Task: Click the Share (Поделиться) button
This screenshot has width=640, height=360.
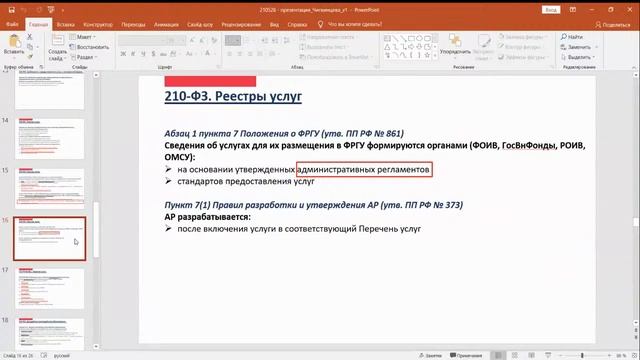Action: (x=613, y=25)
